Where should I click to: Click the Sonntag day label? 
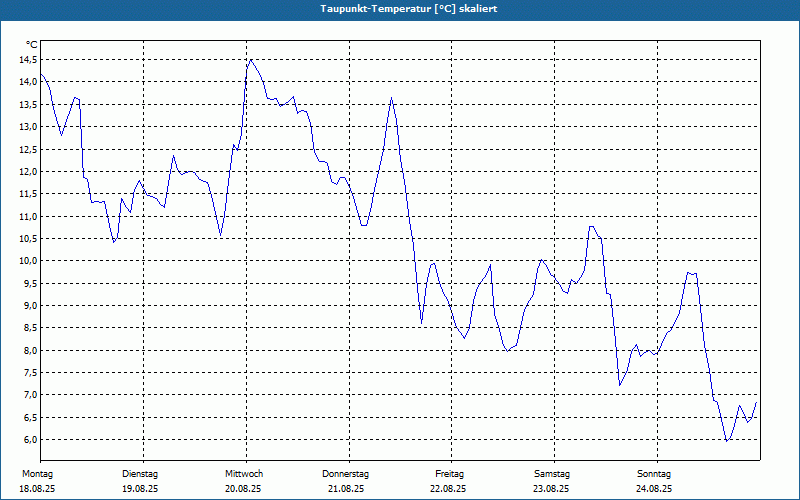tap(654, 474)
